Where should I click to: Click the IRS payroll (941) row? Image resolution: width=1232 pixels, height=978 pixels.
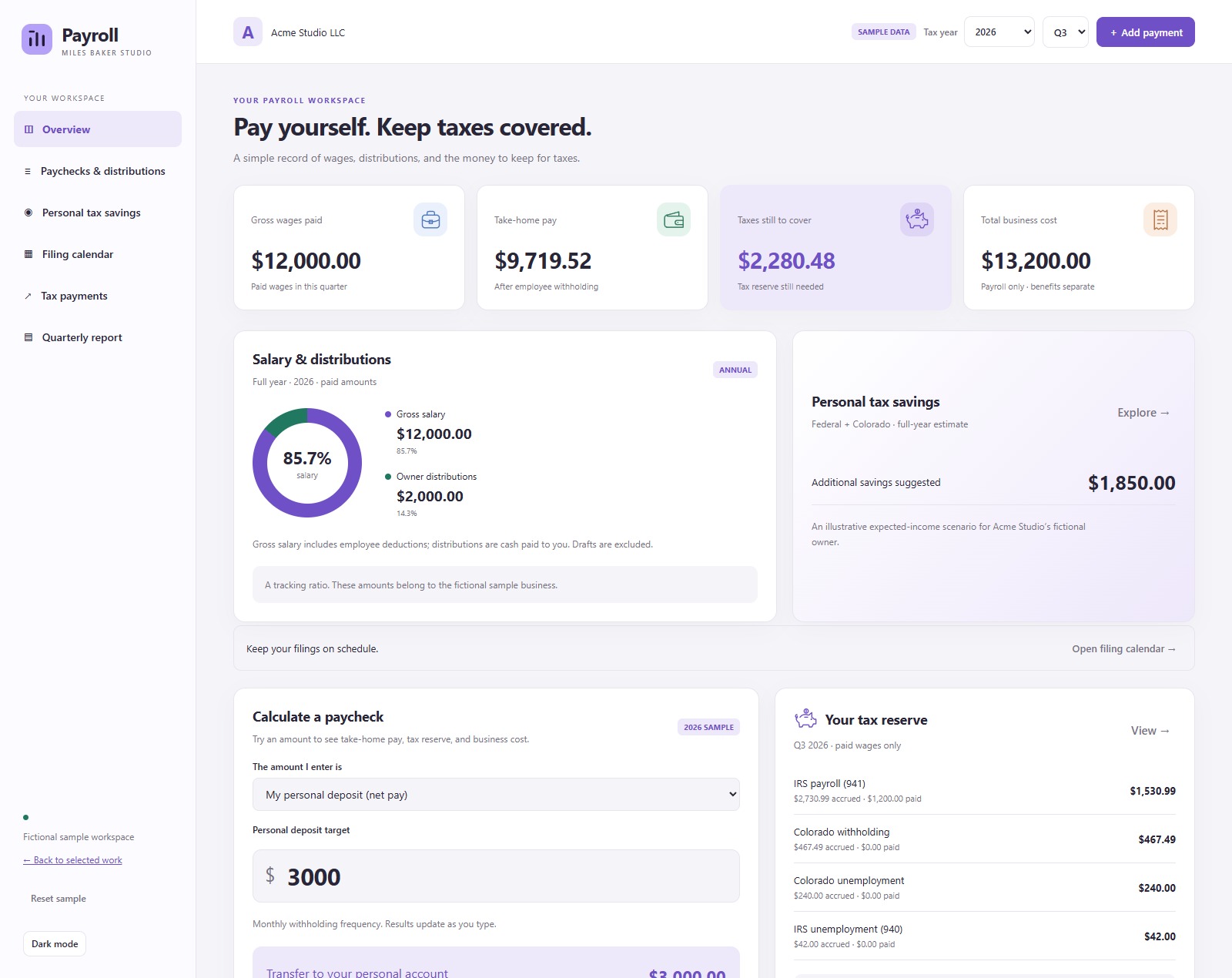click(985, 791)
